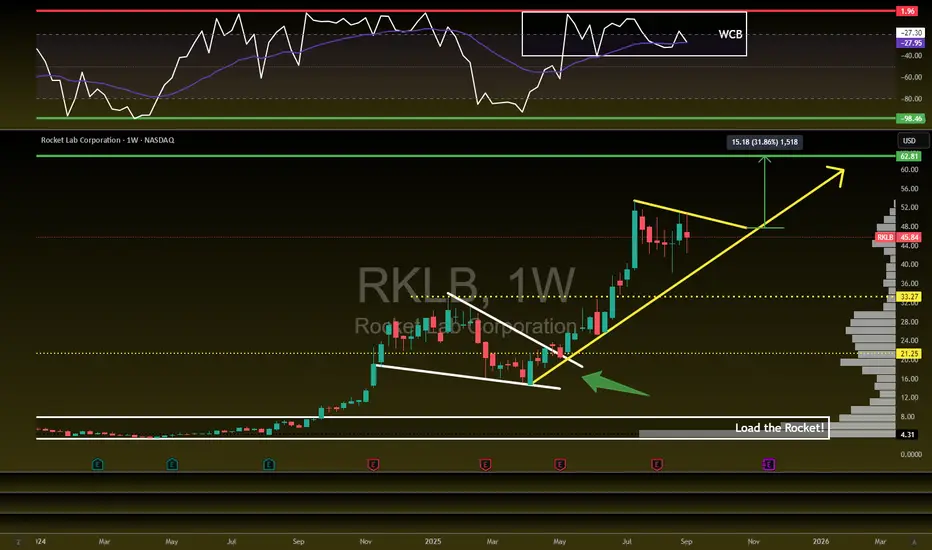Click the Nov label just before 2026
Screen dimensions: 932x550
753,542
